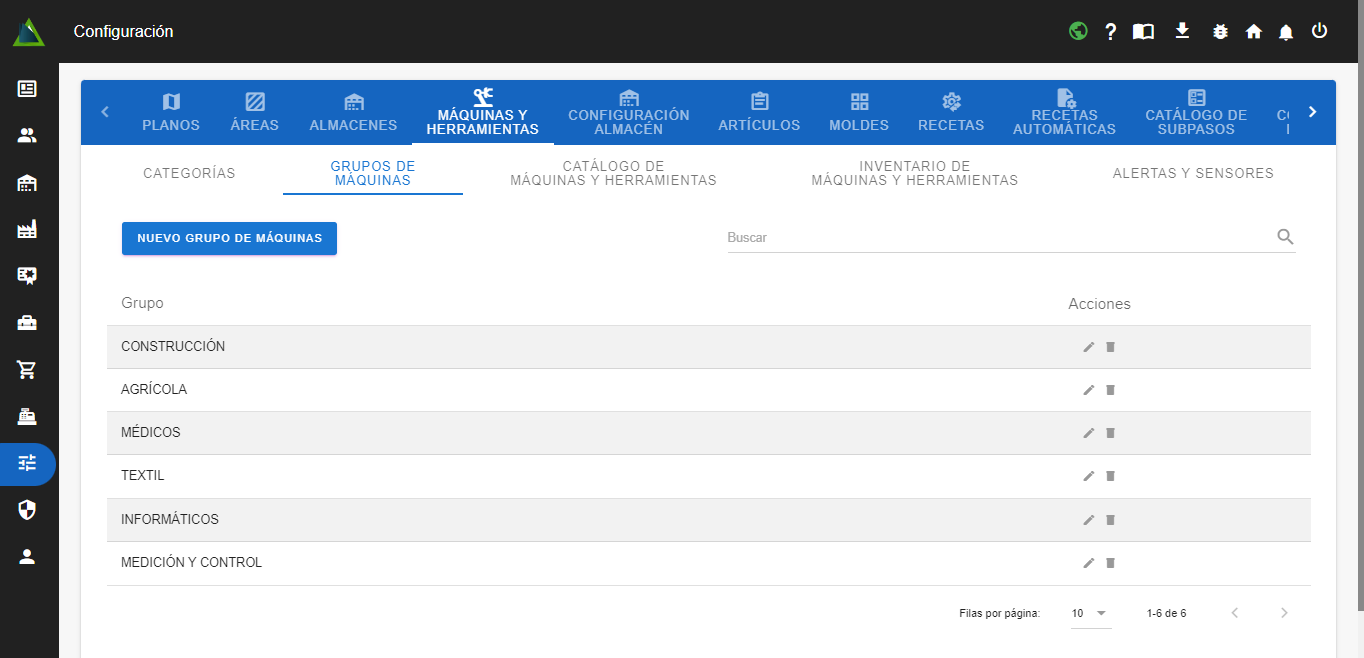Open the globe language icon in header
This screenshot has width=1364, height=658.
pos(1078,31)
